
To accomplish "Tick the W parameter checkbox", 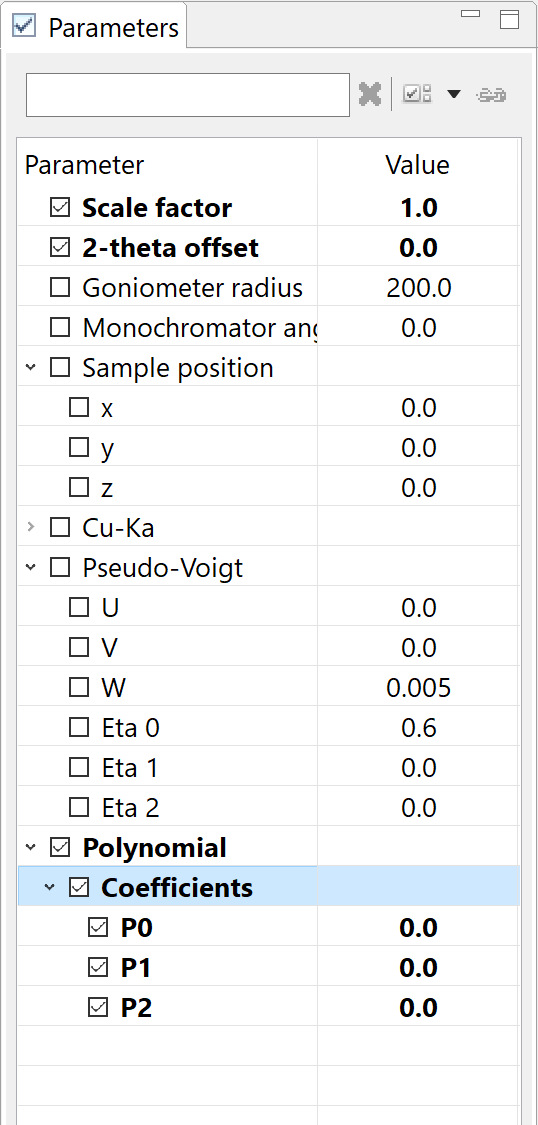I will pos(79,688).
